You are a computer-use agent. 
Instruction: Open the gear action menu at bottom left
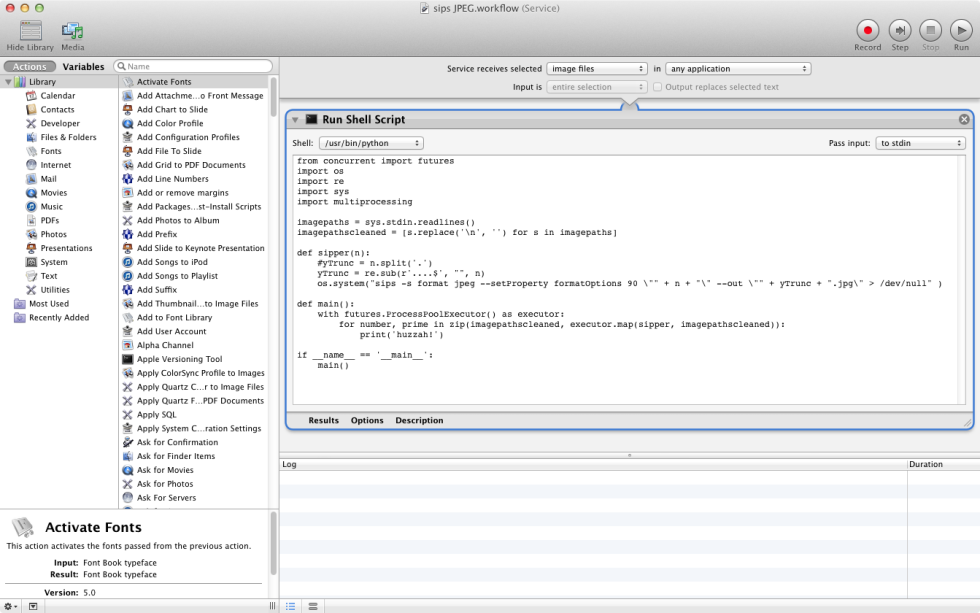(x=8, y=605)
